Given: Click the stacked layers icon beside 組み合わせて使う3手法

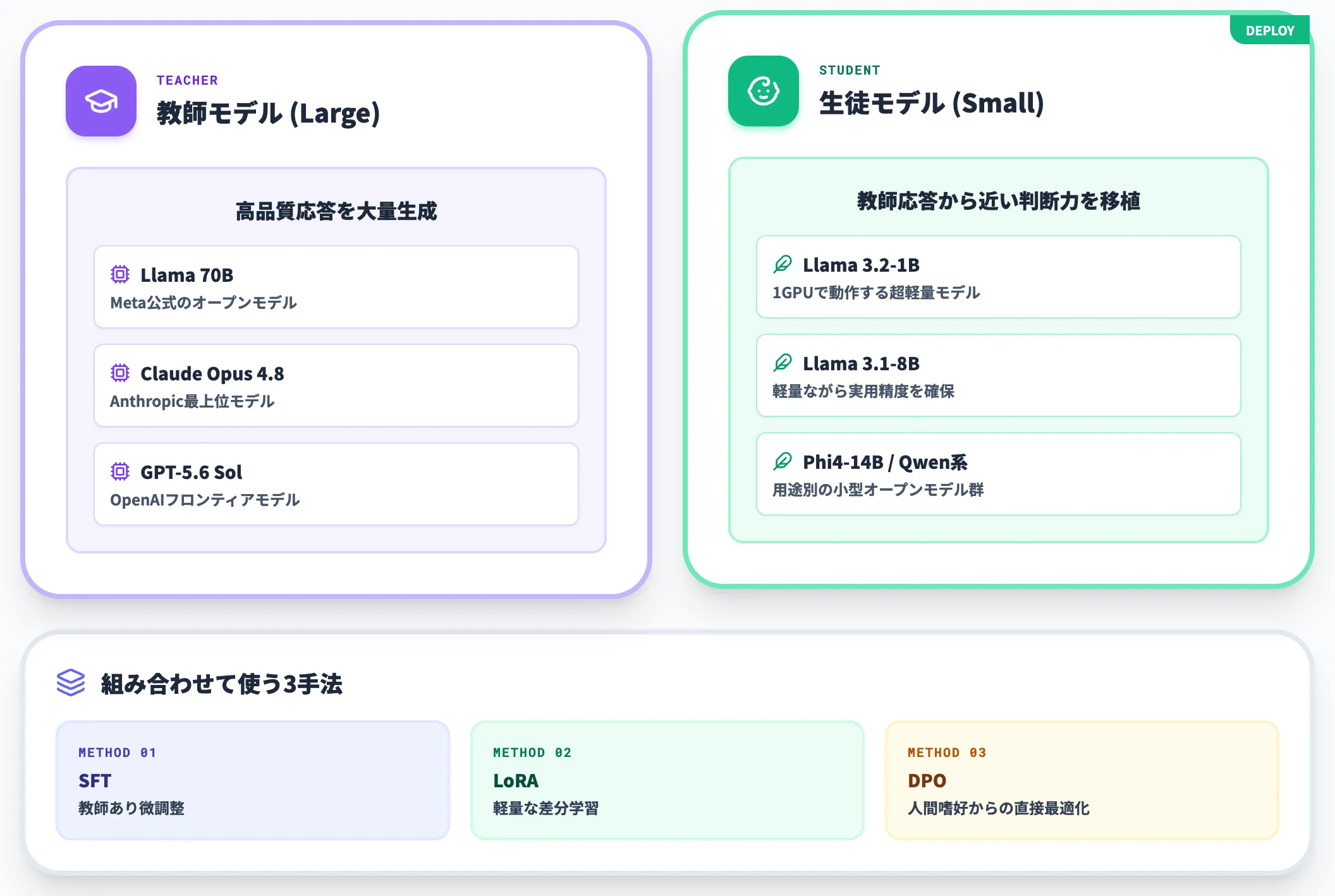Looking at the screenshot, I should pos(71,683).
